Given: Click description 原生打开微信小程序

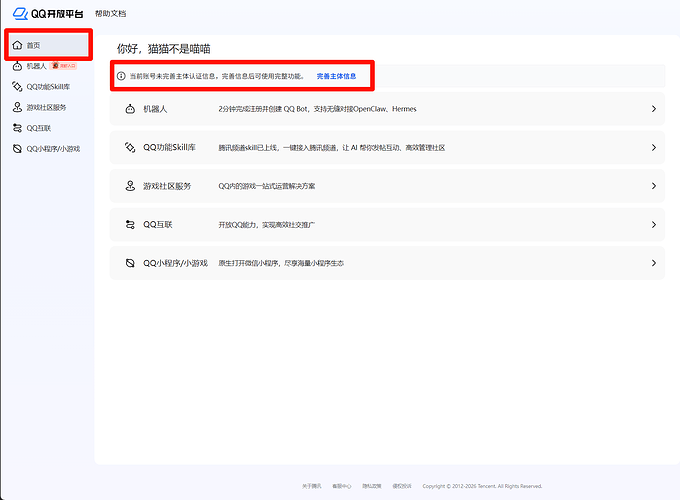Looking at the screenshot, I should click(x=281, y=263).
